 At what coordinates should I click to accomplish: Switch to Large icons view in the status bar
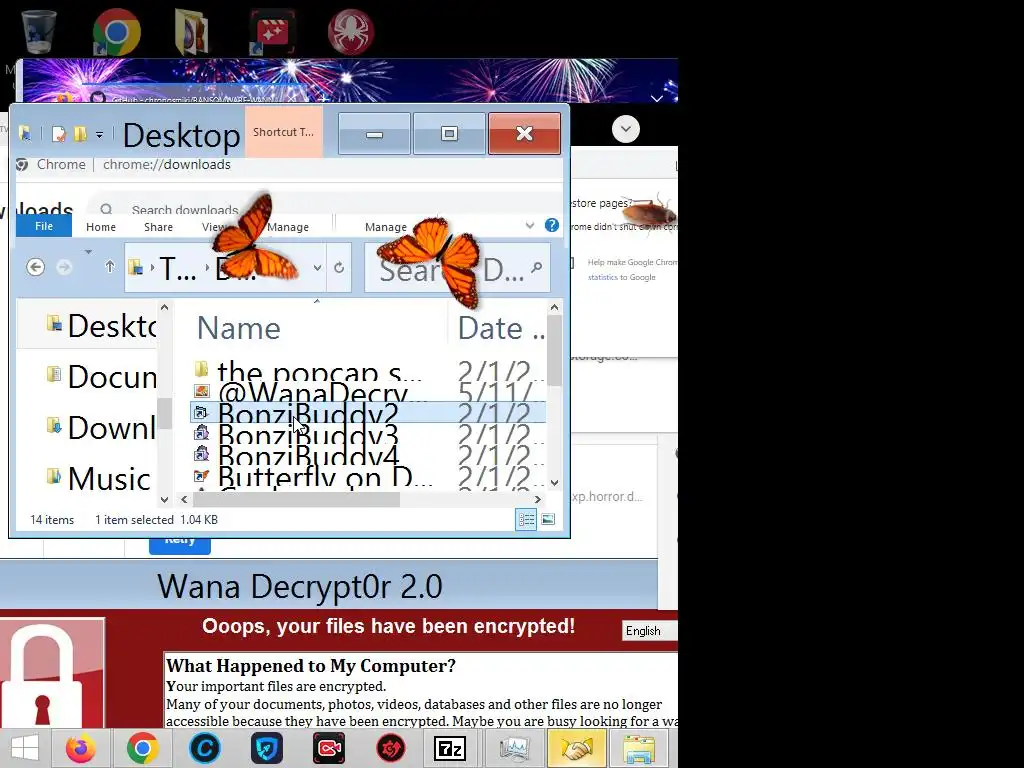[x=548, y=520]
